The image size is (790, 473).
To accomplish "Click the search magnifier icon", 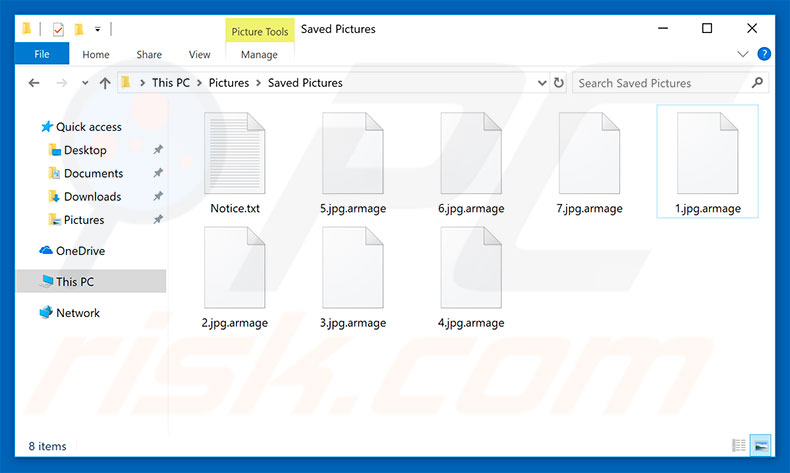I will coord(757,83).
